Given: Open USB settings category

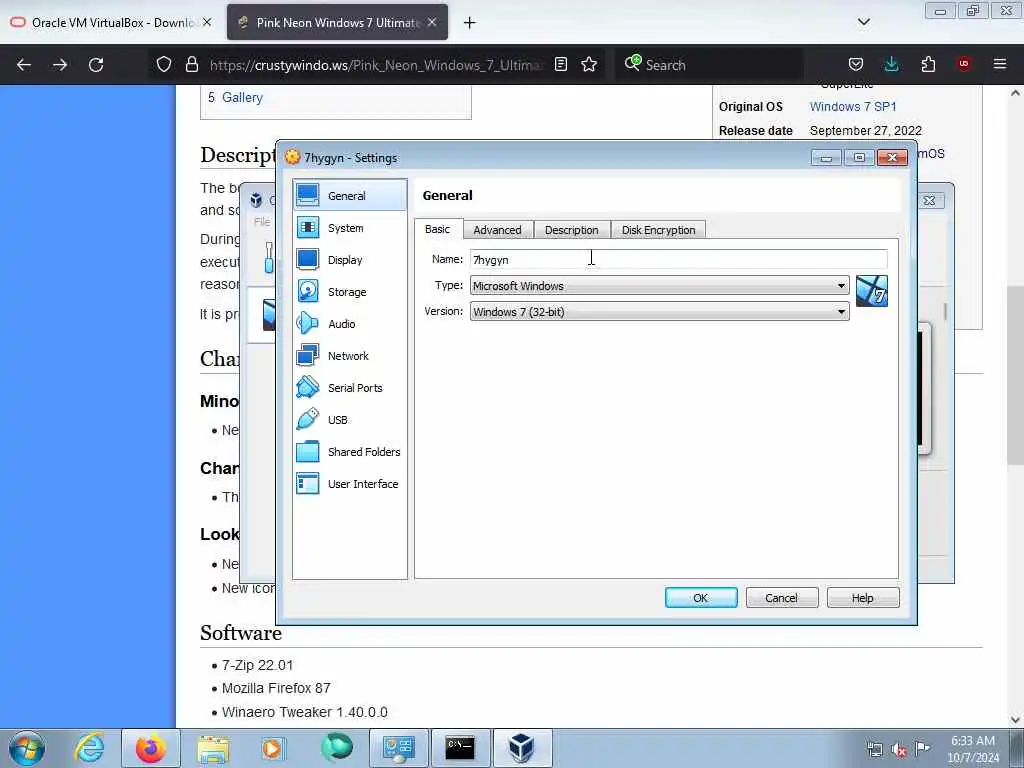Looking at the screenshot, I should (349, 419).
